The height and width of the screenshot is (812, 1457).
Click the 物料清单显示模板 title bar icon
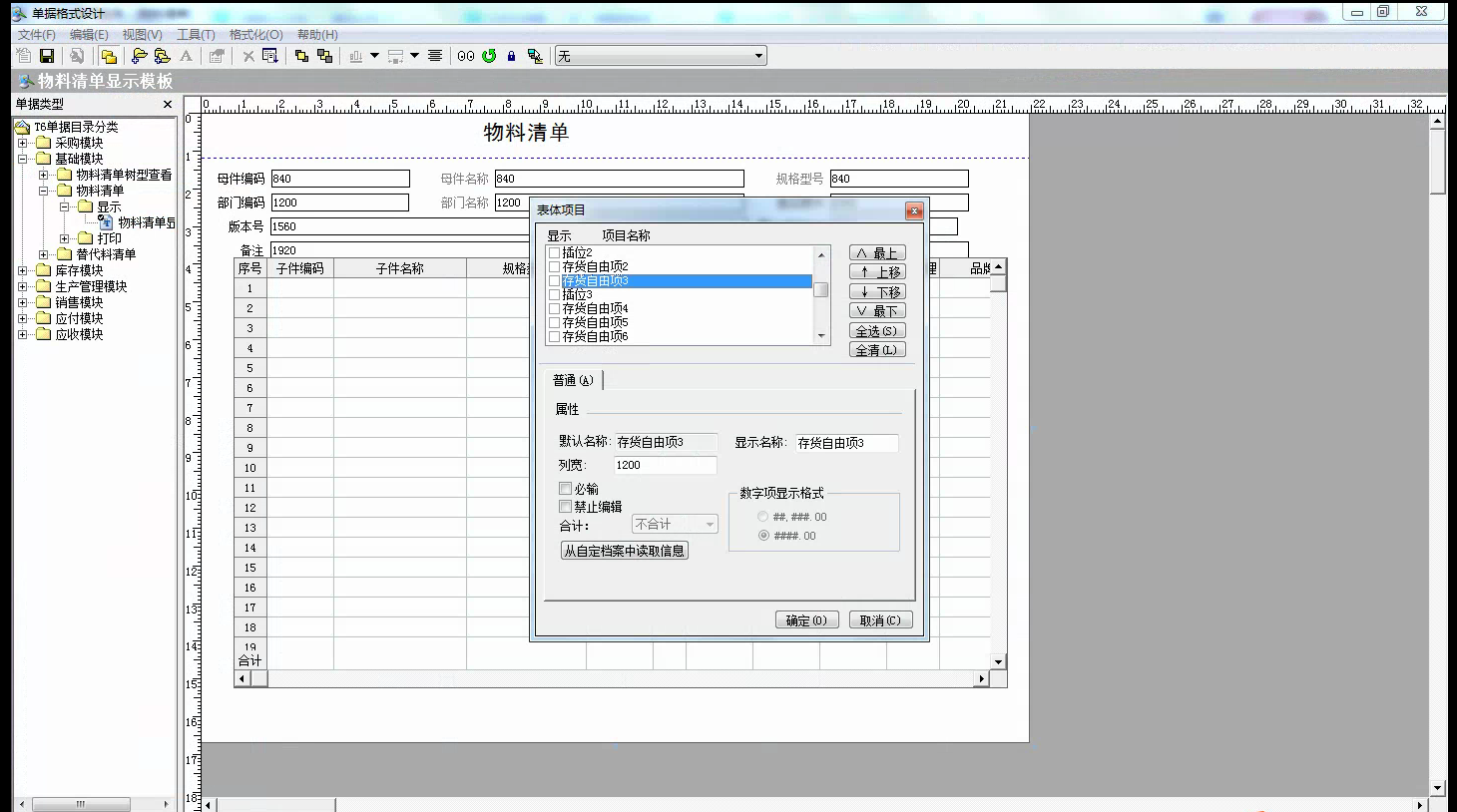pyautogui.click(x=26, y=81)
